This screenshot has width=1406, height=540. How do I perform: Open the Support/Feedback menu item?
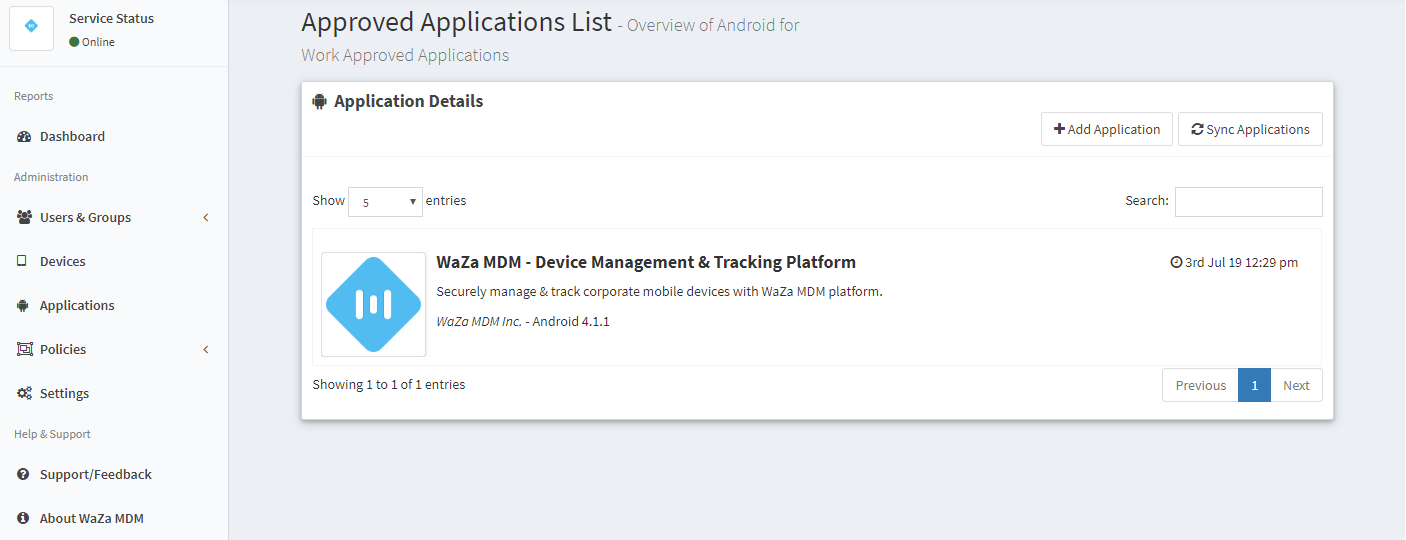[114, 474]
